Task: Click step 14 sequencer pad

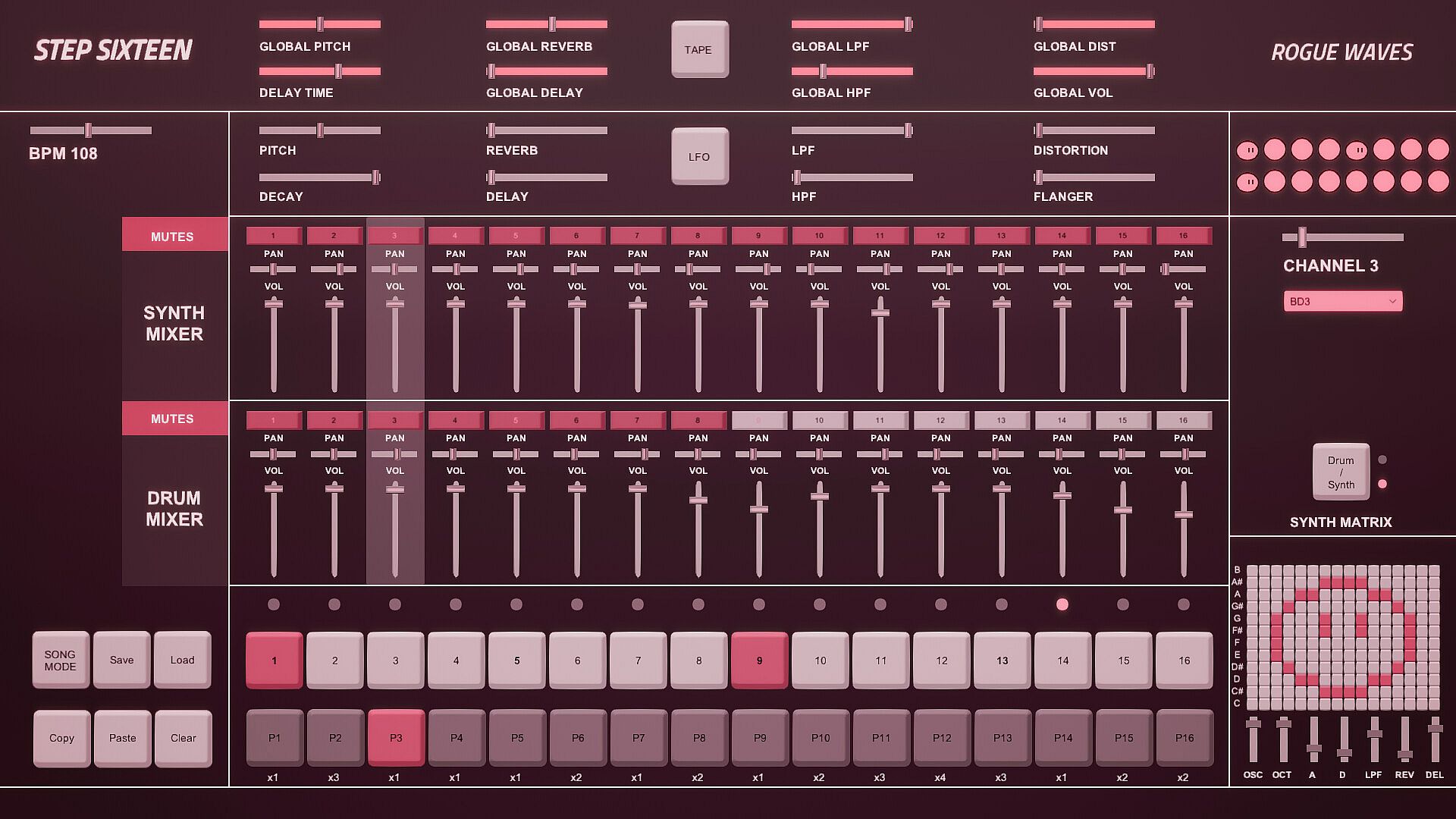Action: pos(1062,661)
